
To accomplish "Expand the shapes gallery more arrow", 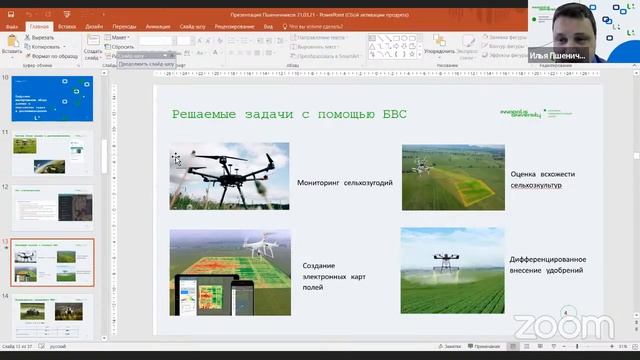I will pos(420,55).
